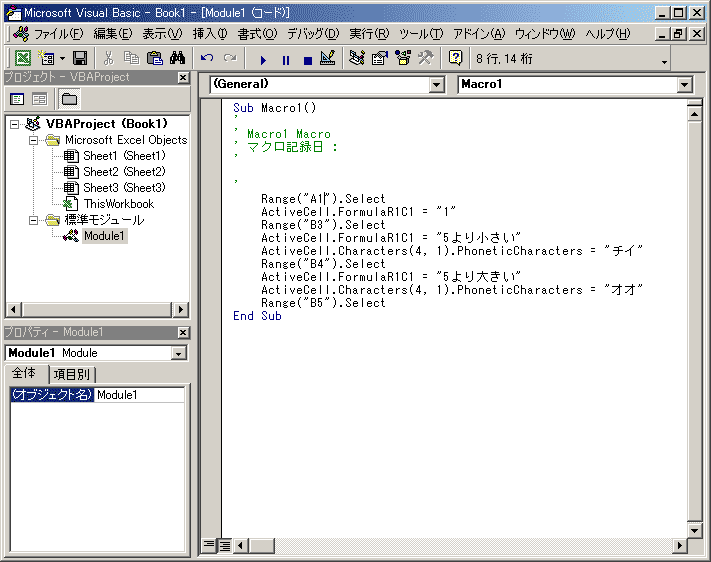
Task: Click code window scroll down arrow
Action: coord(694,530)
